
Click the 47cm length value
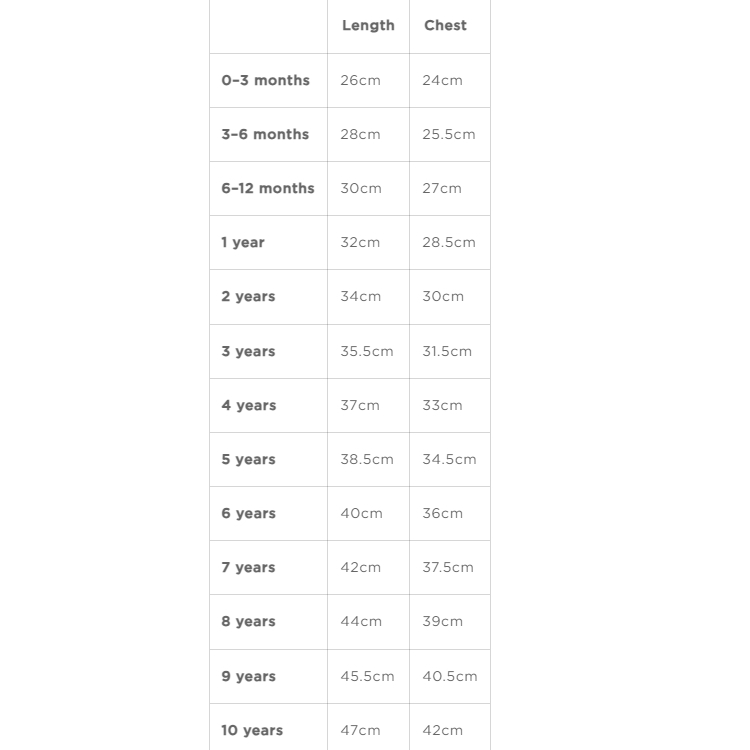click(360, 730)
